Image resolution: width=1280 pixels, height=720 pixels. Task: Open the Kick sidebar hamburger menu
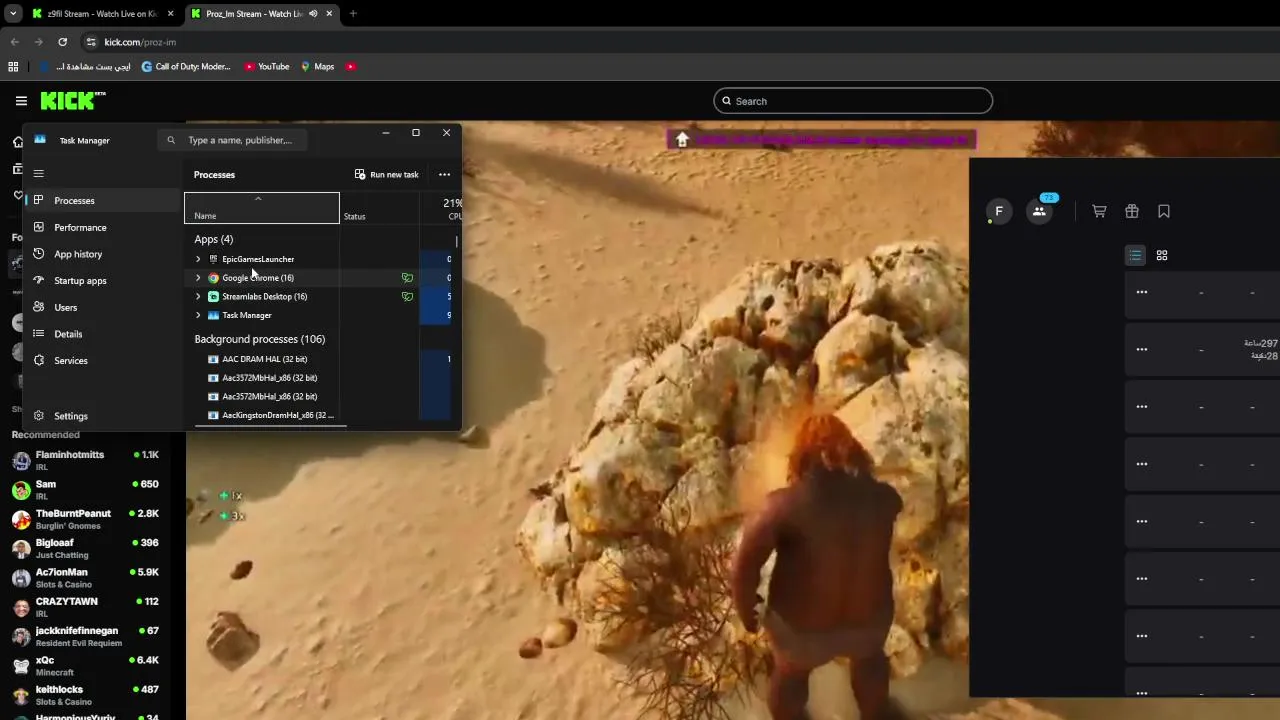click(x=21, y=101)
